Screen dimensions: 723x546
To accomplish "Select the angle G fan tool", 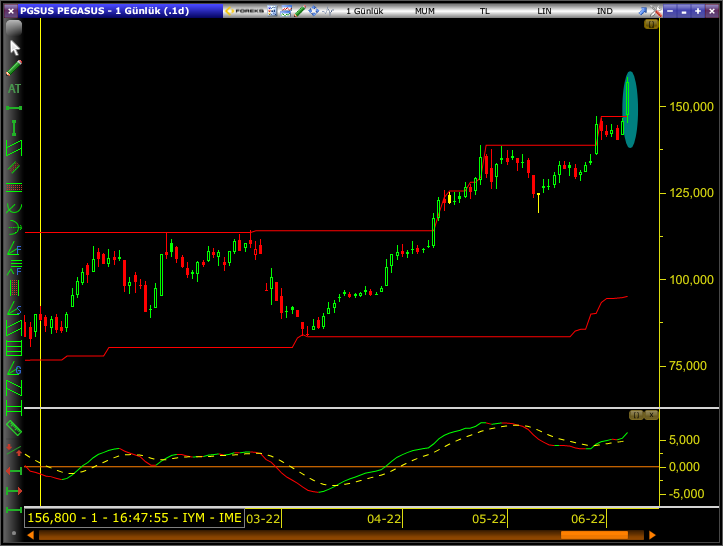I will pos(14,368).
